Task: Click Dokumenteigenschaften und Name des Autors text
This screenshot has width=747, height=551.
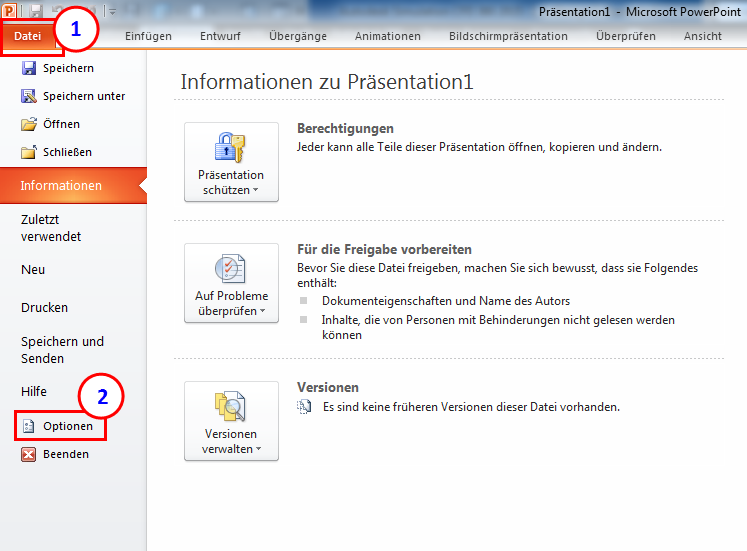Action: [x=446, y=301]
